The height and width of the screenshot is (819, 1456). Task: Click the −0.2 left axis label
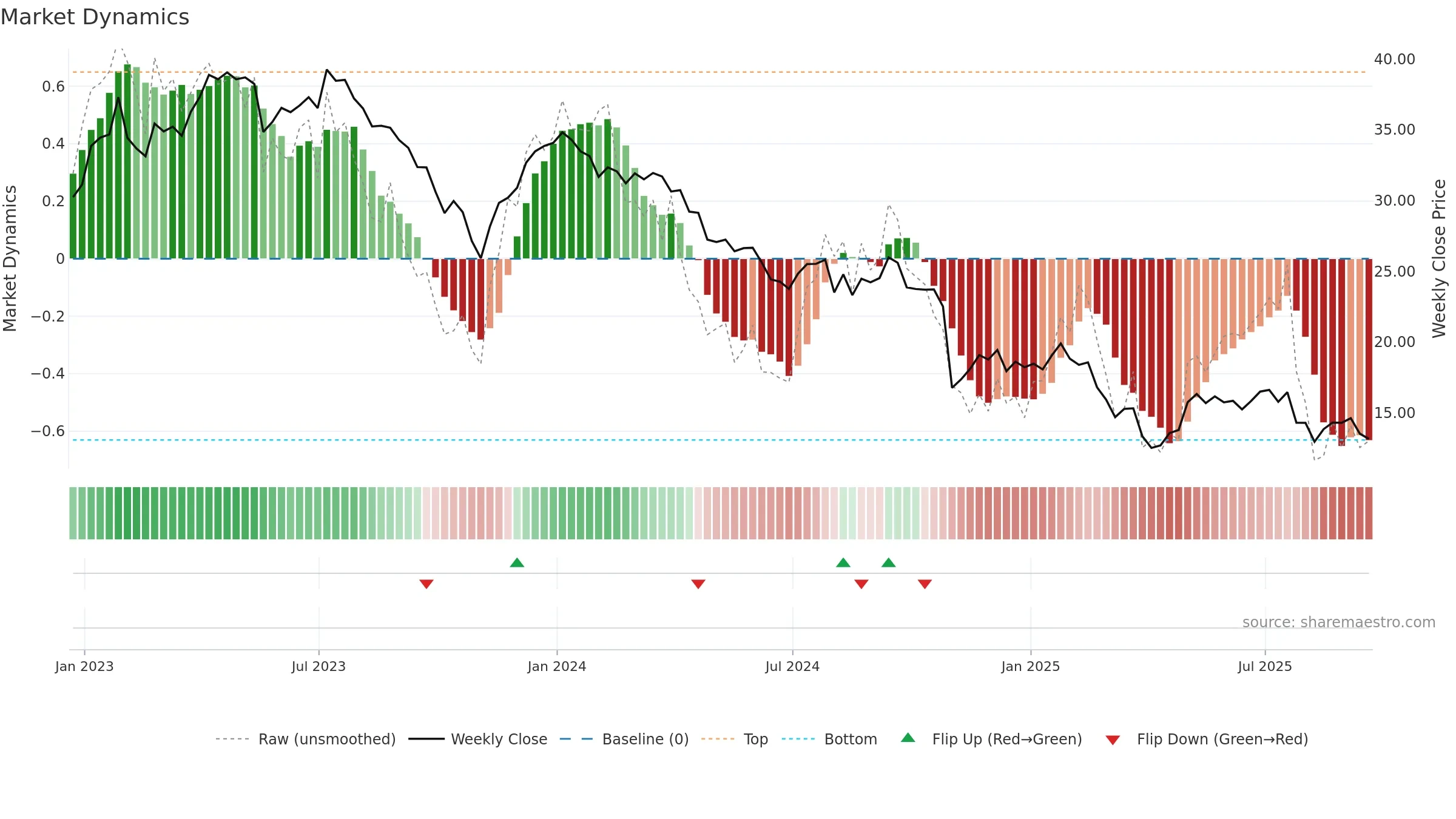(48, 316)
